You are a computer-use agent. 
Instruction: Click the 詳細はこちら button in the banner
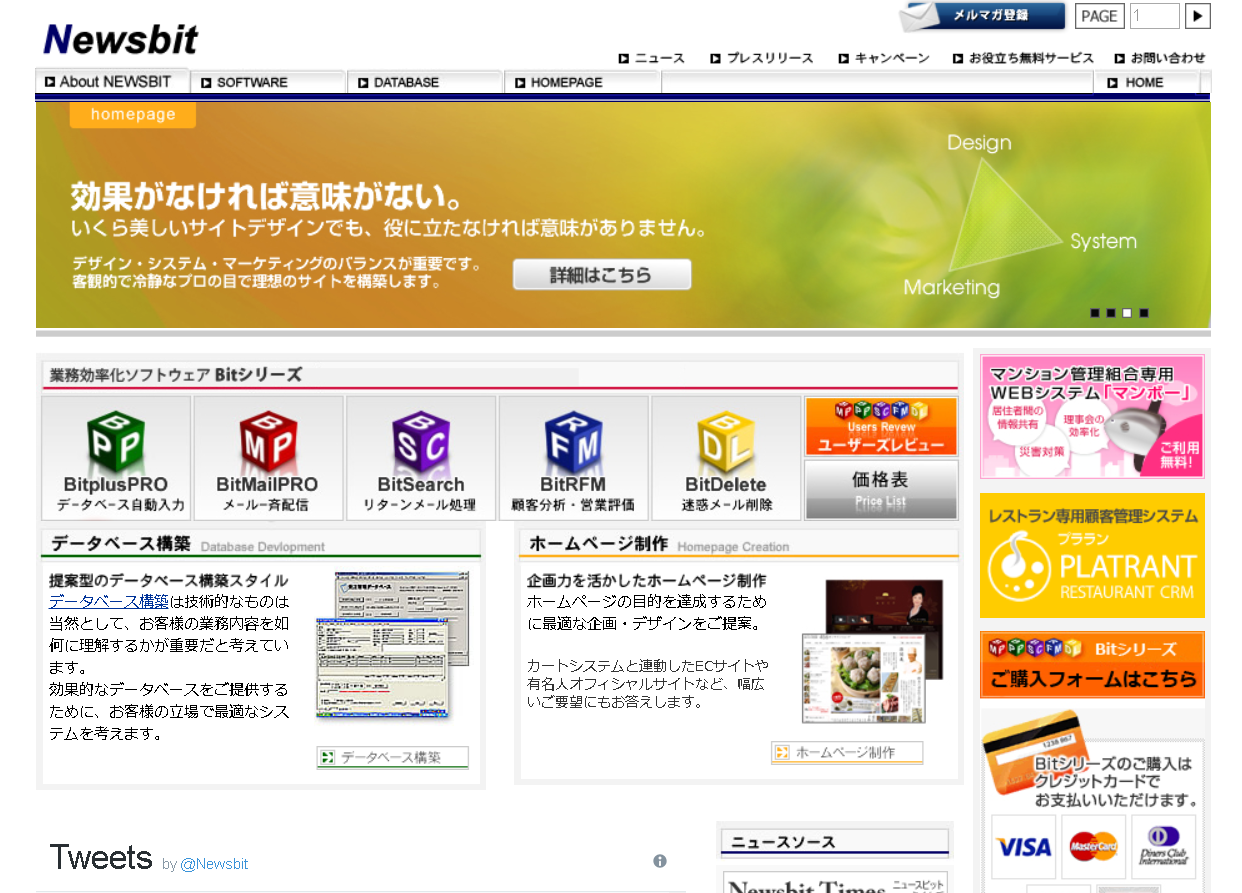coord(601,274)
